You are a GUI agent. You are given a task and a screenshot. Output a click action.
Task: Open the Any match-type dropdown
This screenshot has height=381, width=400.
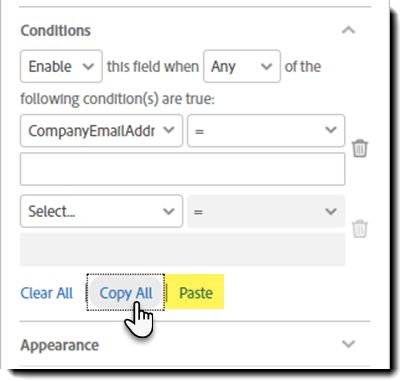pos(242,66)
